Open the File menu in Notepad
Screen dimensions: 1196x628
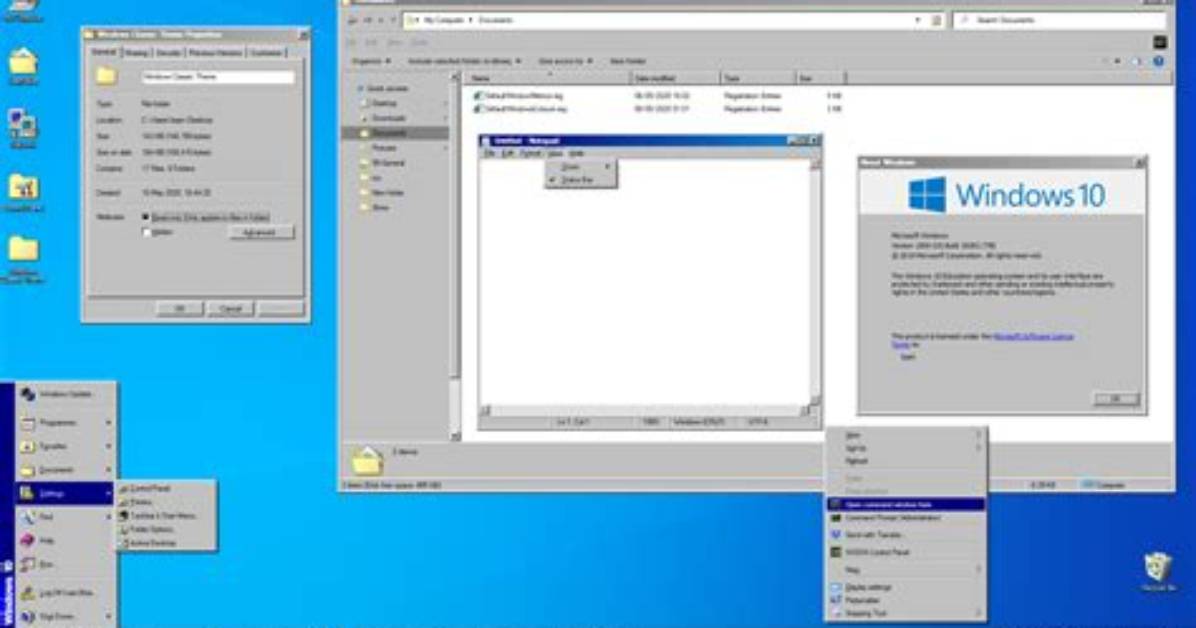[x=489, y=153]
